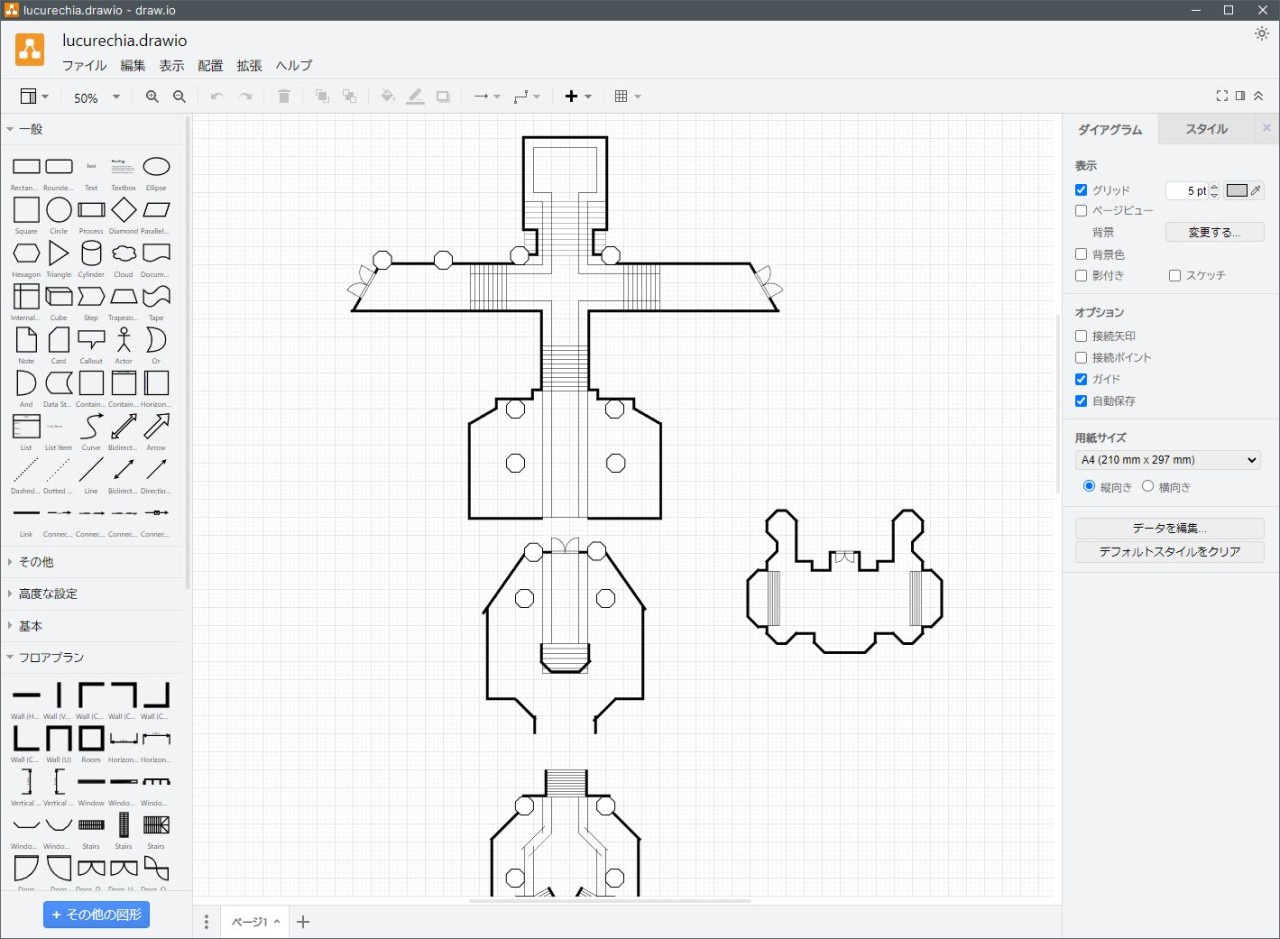Select the Diamond shape in the general shapes
This screenshot has height=939, width=1280.
tap(124, 210)
